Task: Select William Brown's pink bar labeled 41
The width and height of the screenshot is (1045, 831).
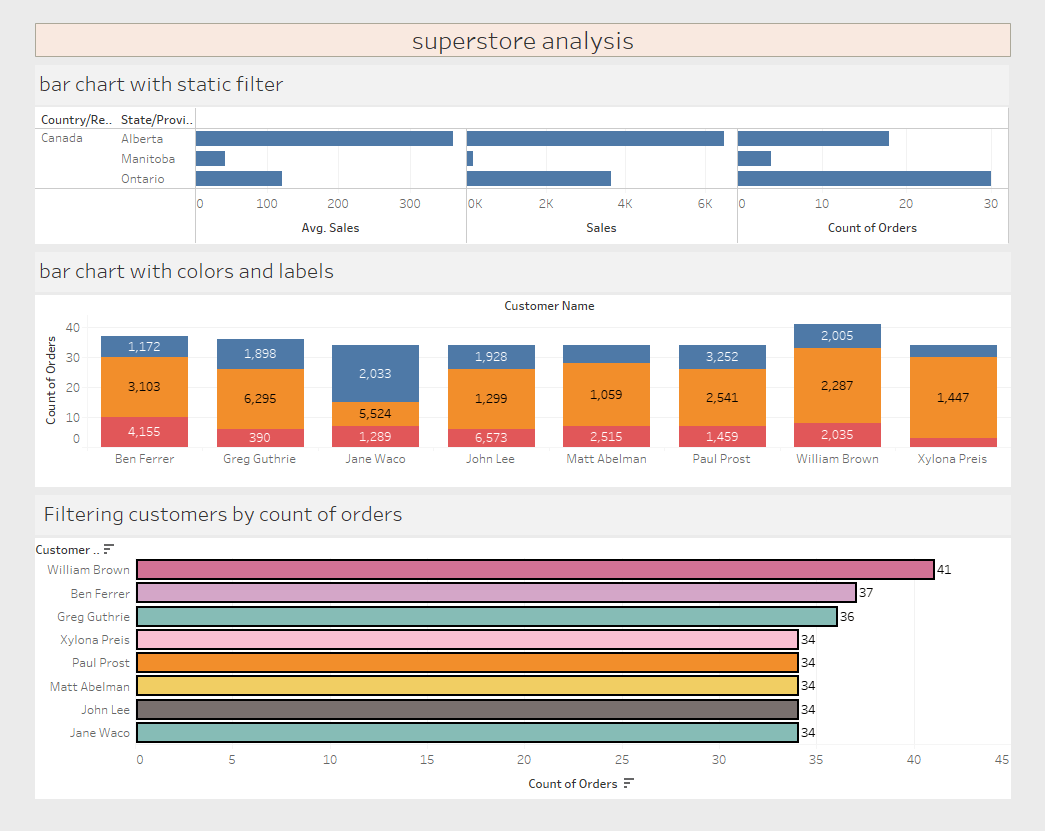Action: 535,569
